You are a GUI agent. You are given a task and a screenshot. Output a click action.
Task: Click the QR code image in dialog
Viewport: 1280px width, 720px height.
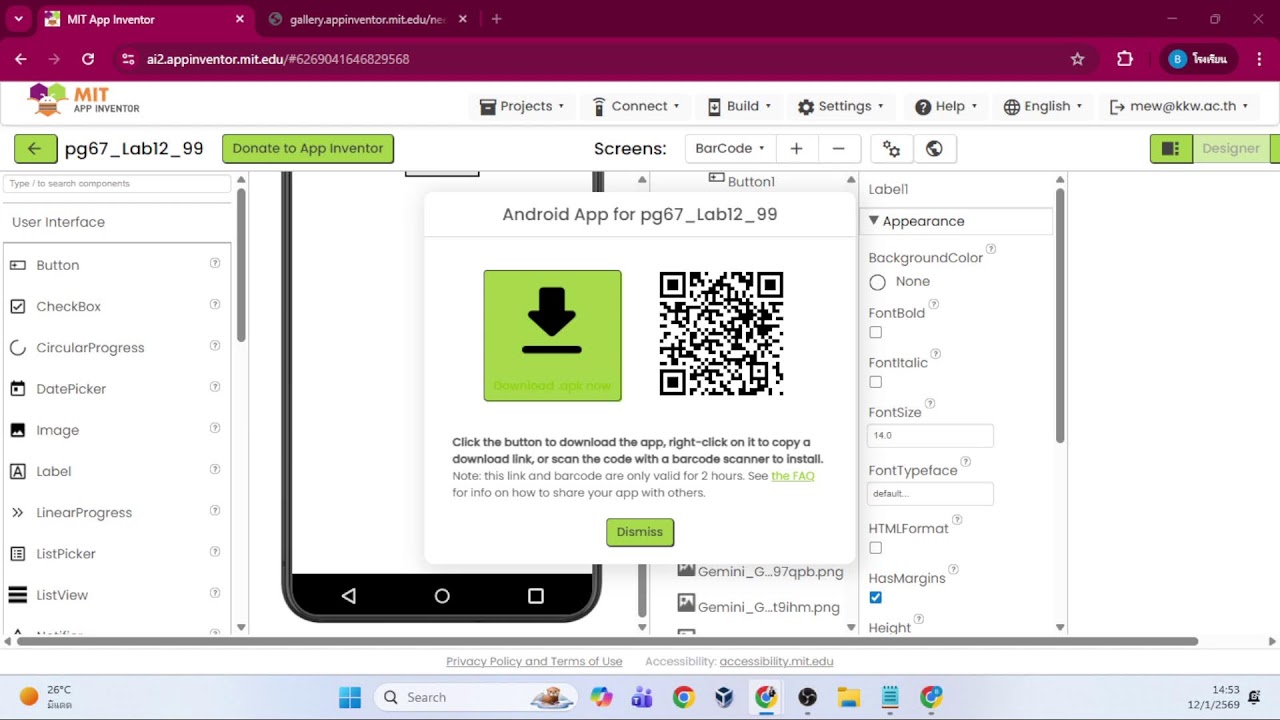[721, 334]
